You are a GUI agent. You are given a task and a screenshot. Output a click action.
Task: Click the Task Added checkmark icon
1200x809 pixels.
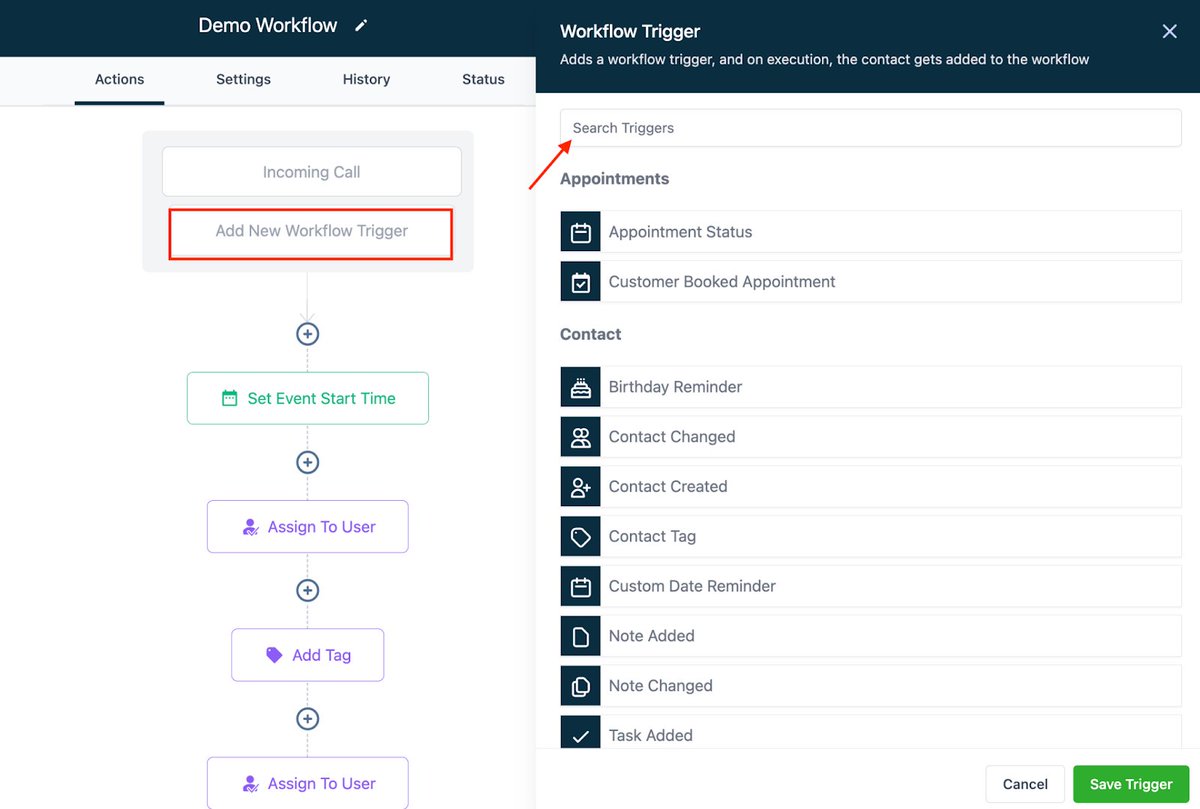tap(581, 732)
